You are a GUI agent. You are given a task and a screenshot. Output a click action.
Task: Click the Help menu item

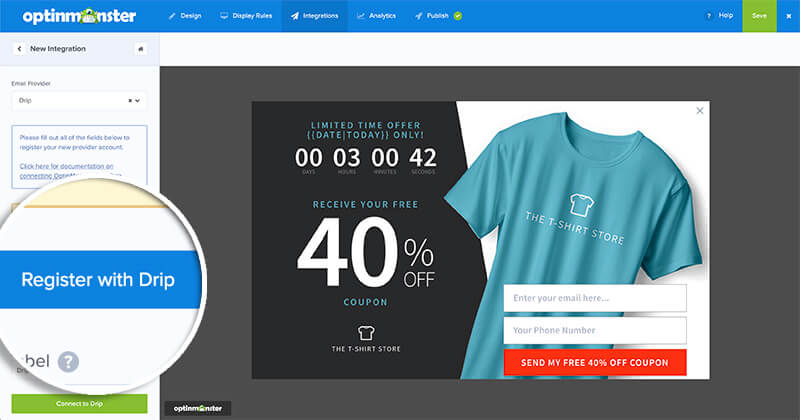pos(719,16)
